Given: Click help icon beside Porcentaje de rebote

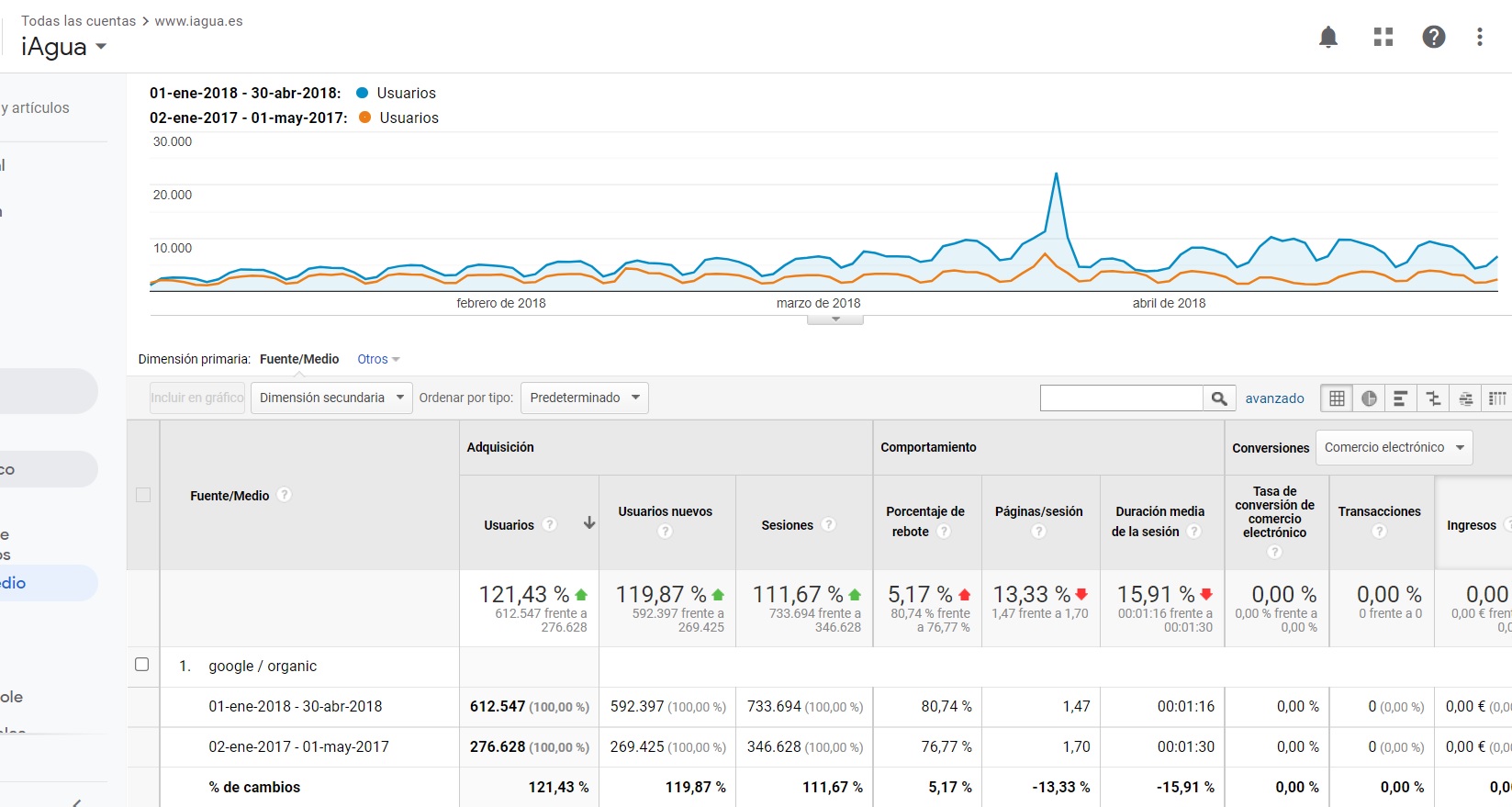Looking at the screenshot, I should click(x=944, y=532).
